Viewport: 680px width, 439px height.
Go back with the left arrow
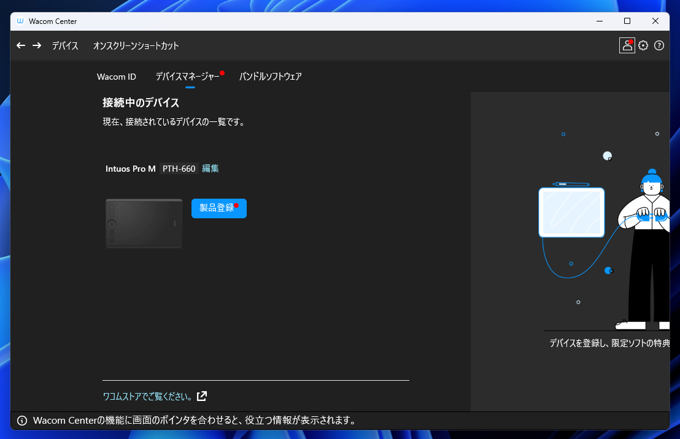tap(21, 46)
